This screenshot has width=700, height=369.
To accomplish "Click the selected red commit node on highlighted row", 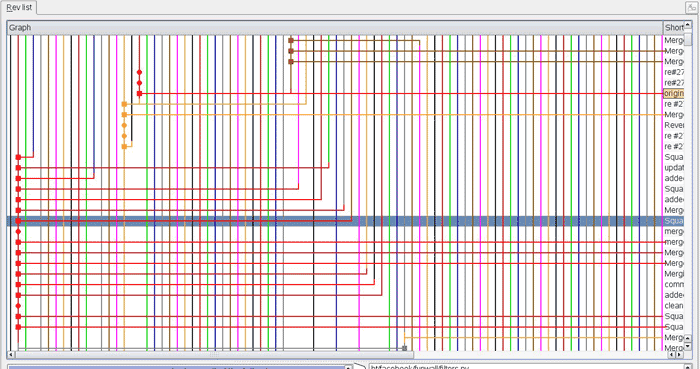I will pos(18,221).
